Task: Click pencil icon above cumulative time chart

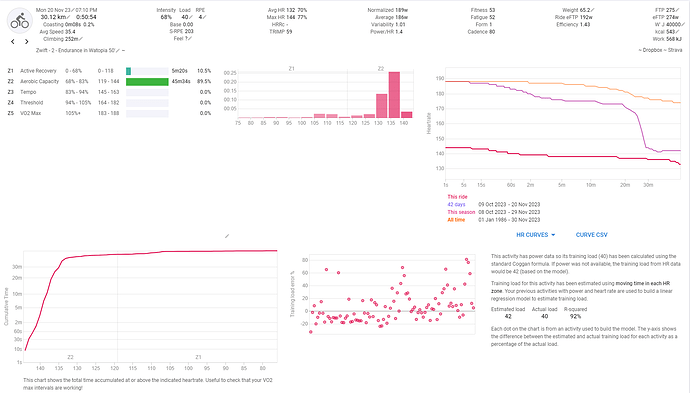Action: coord(227,236)
